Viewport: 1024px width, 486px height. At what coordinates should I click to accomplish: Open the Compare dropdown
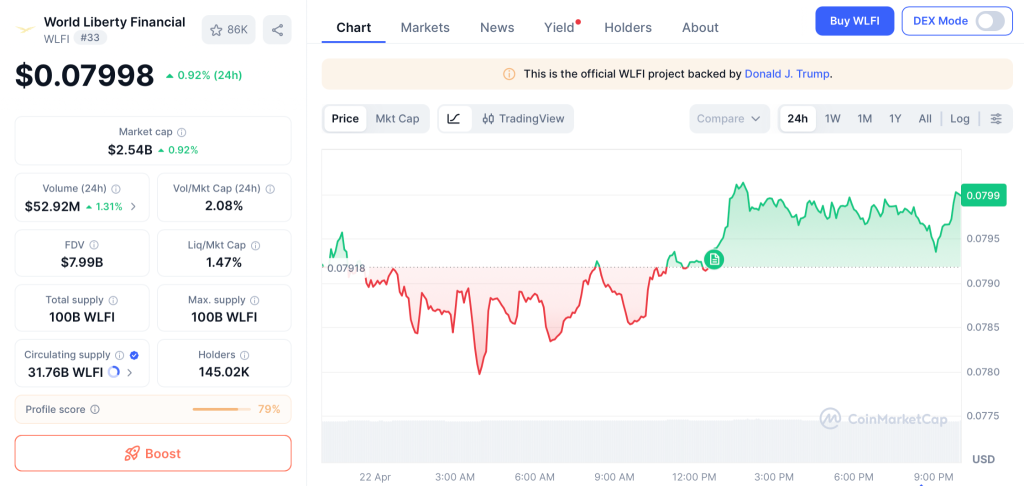(x=729, y=119)
